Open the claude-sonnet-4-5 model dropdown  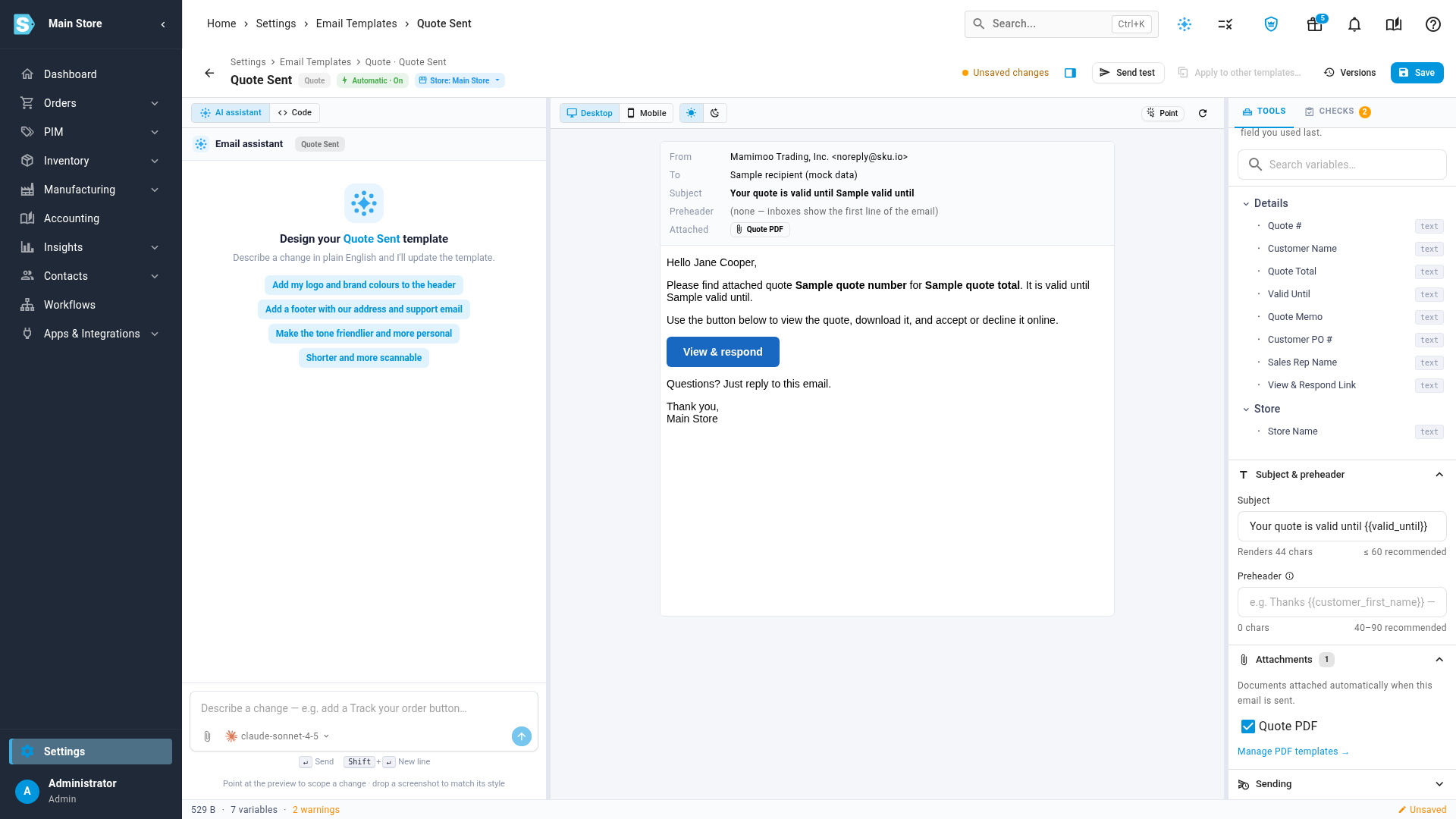[x=278, y=736]
